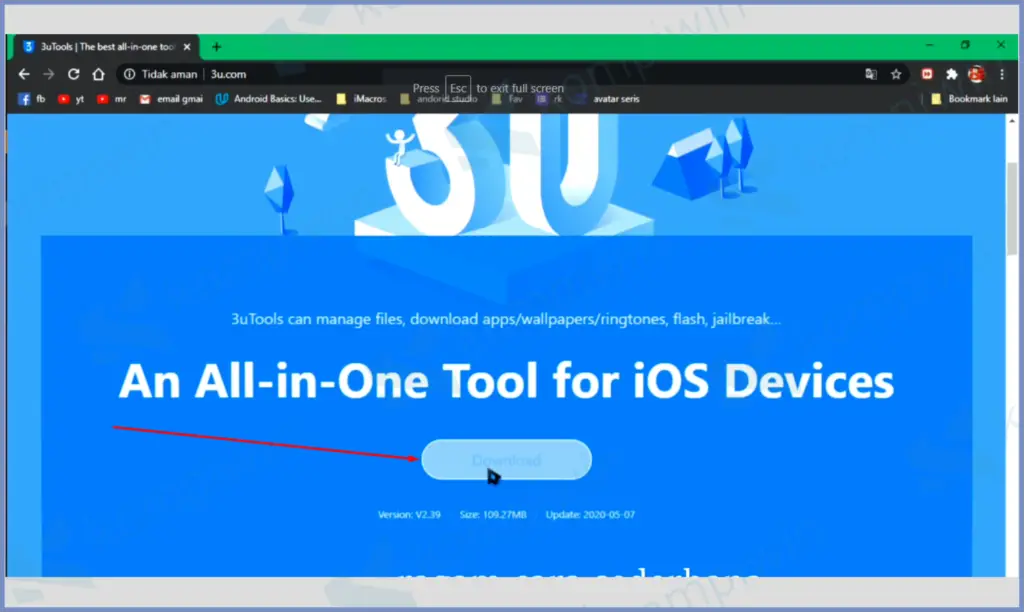Click the '3uTools can manage files' tagline
Screen dimensions: 1024x612
506,319
